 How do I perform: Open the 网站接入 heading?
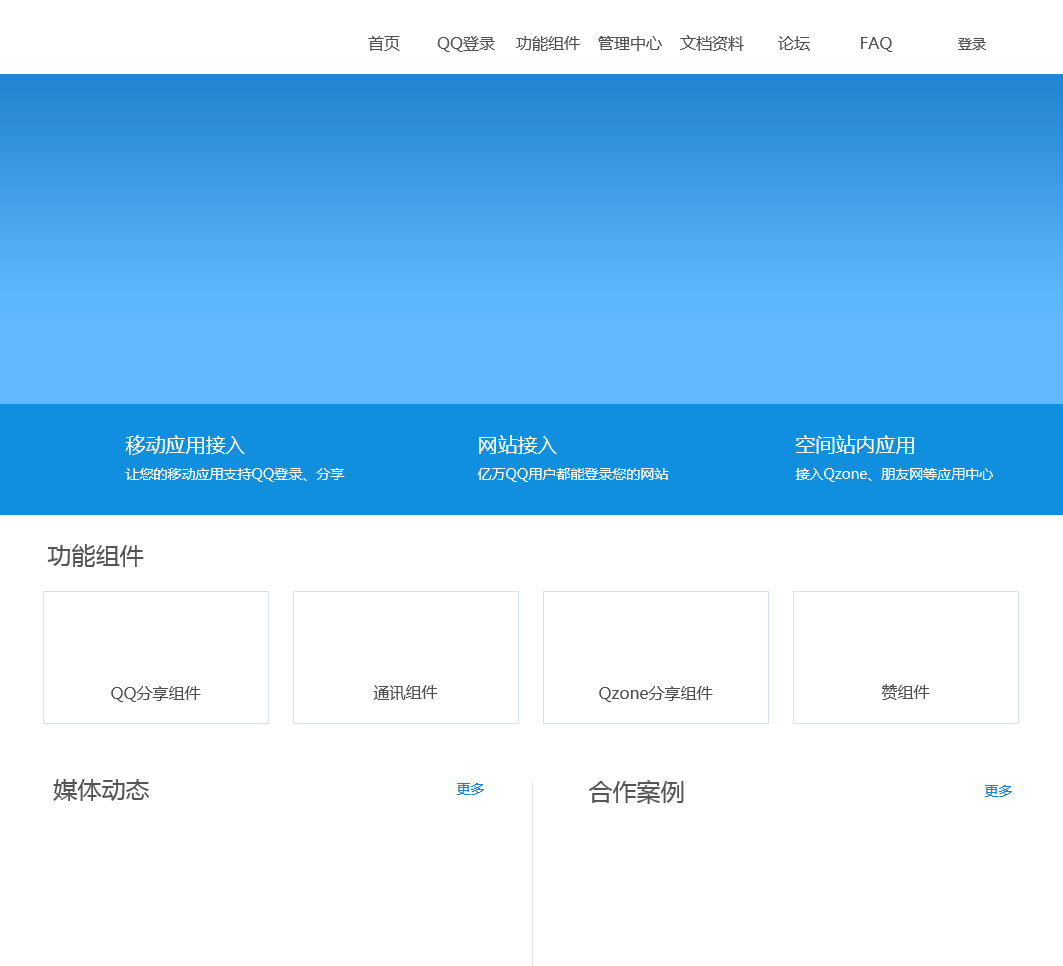pyautogui.click(x=517, y=445)
